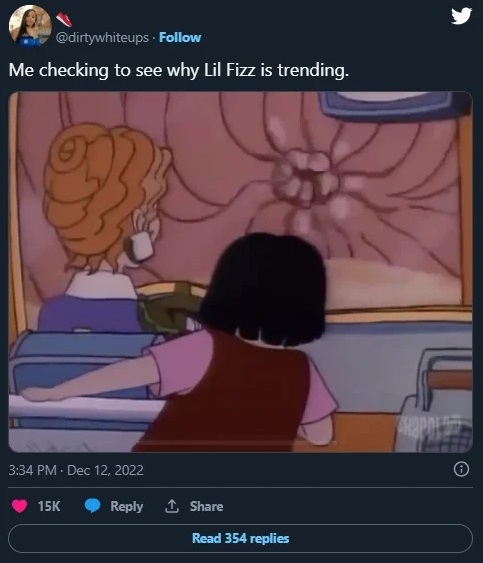Follow the @dirtywhiteups account
Image resolution: width=483 pixels, height=563 pixels.
tap(180, 37)
